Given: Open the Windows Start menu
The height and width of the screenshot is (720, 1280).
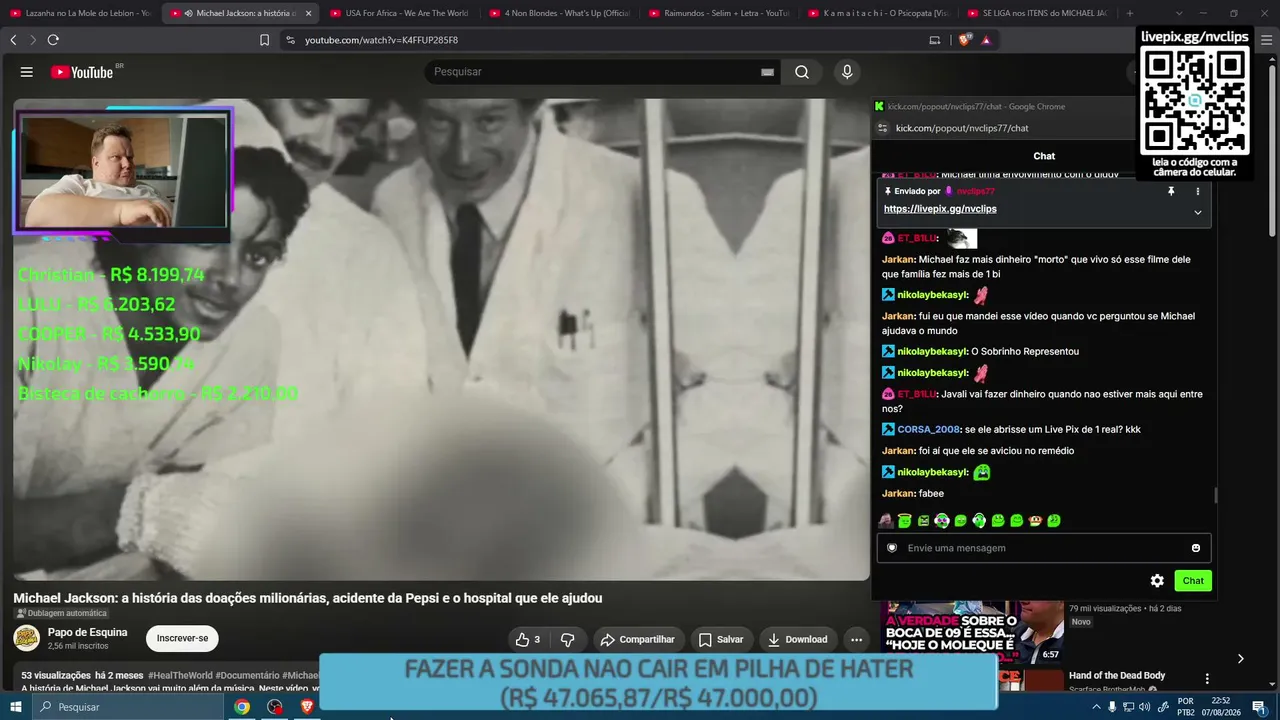Looking at the screenshot, I should (15, 707).
